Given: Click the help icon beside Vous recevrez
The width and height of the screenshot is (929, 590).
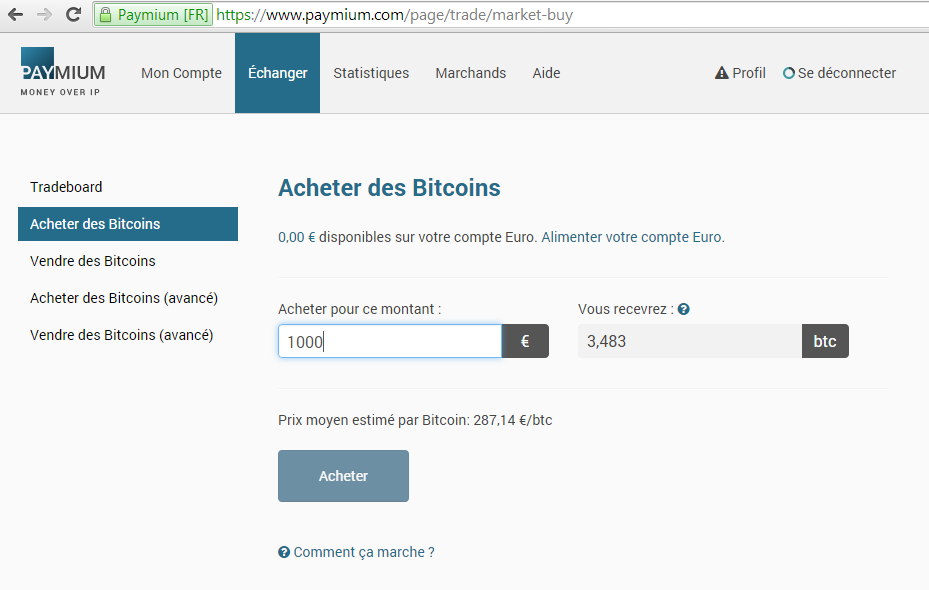Looking at the screenshot, I should [x=684, y=310].
